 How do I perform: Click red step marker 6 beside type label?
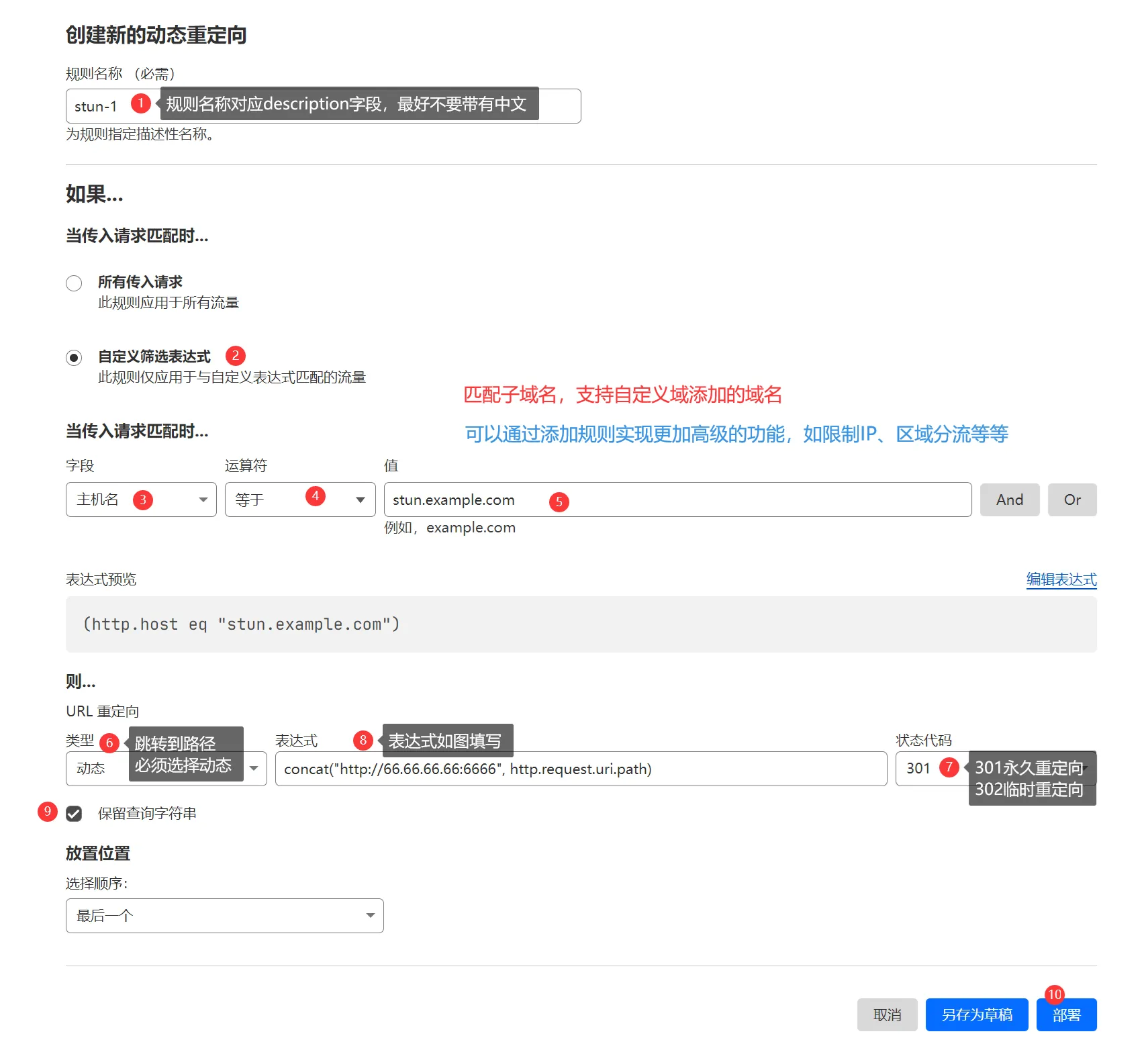click(x=109, y=743)
